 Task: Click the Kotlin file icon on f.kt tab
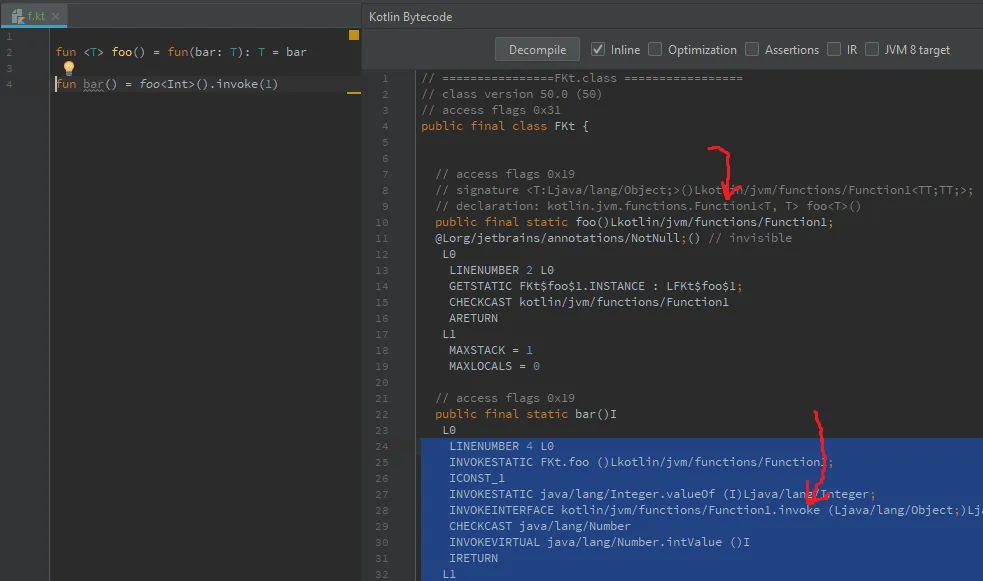pos(18,16)
